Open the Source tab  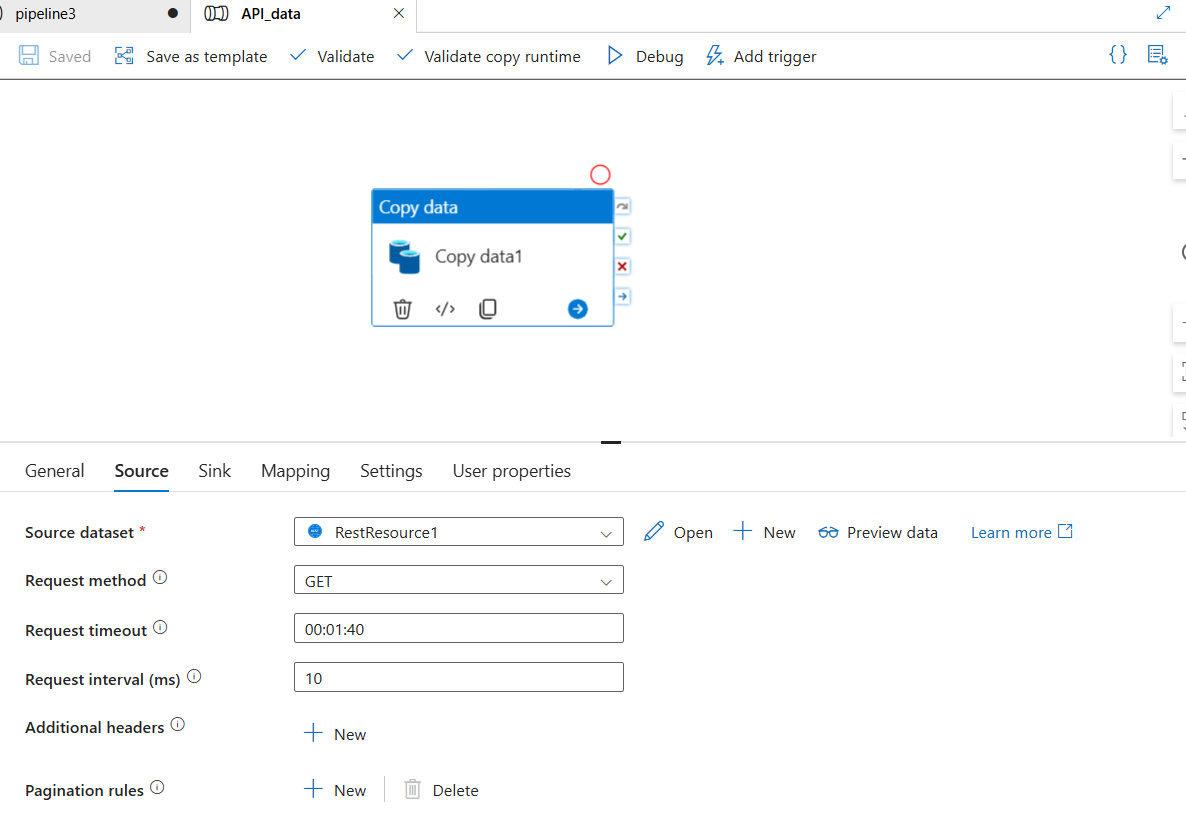pyautogui.click(x=141, y=471)
